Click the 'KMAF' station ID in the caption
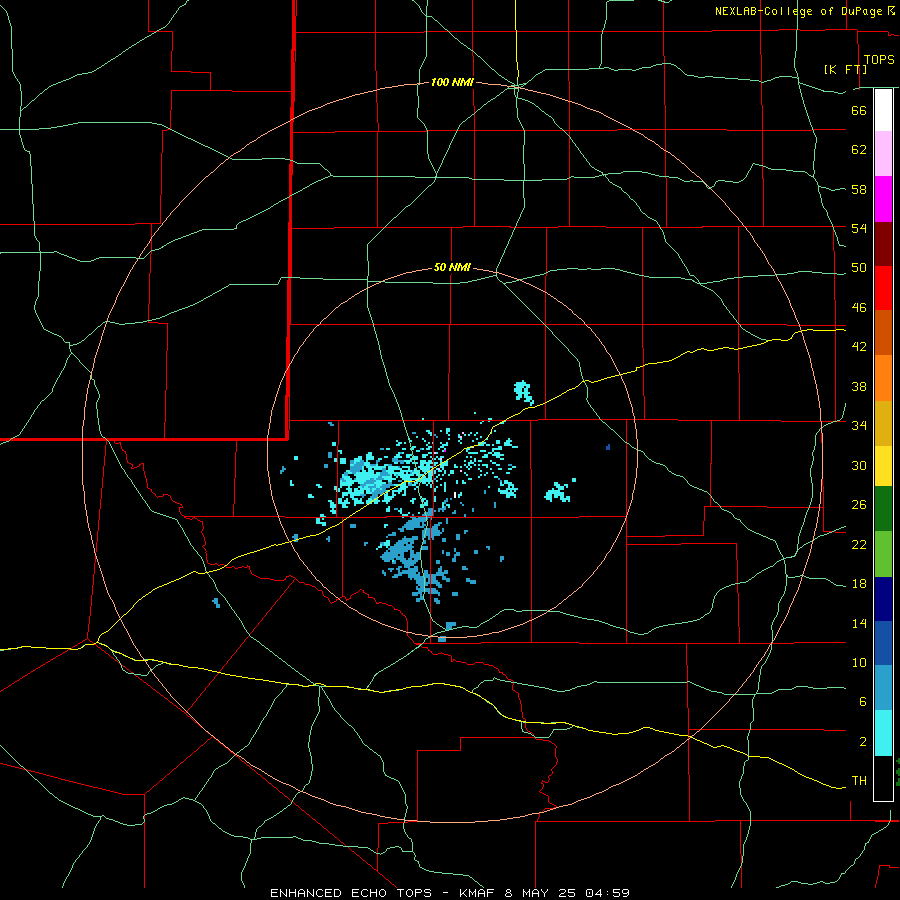The width and height of the screenshot is (900, 900). click(477, 893)
